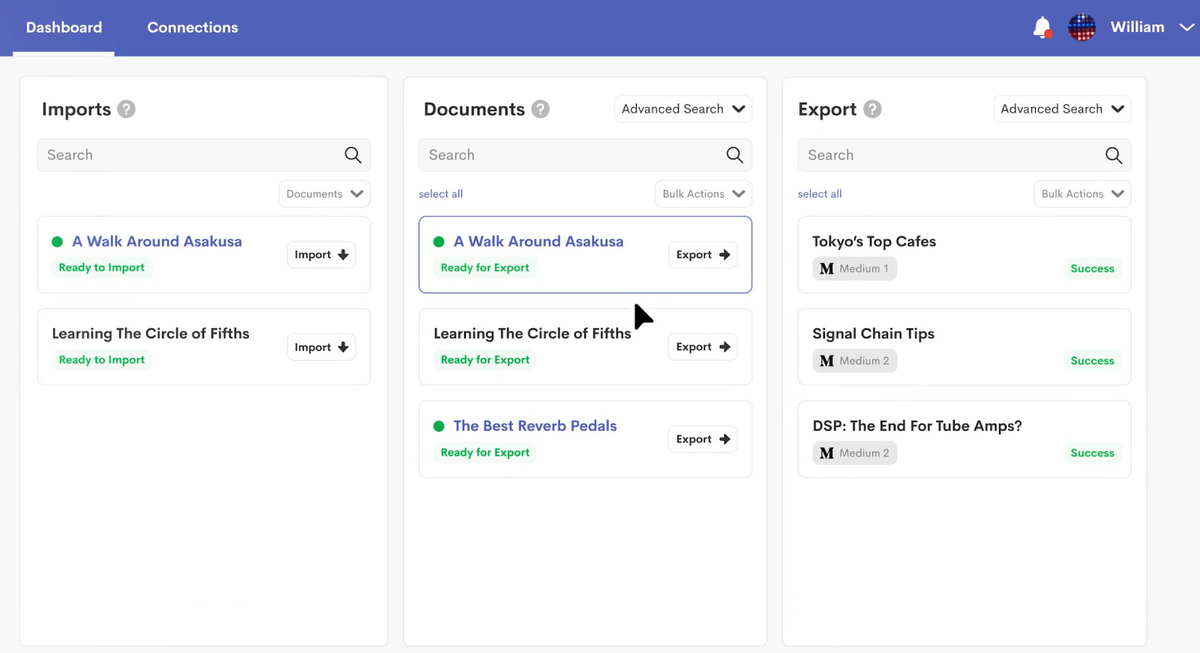Screen dimensions: 1200x653
Task: Export Learning The Circle of Fifths
Action: click(x=702, y=347)
